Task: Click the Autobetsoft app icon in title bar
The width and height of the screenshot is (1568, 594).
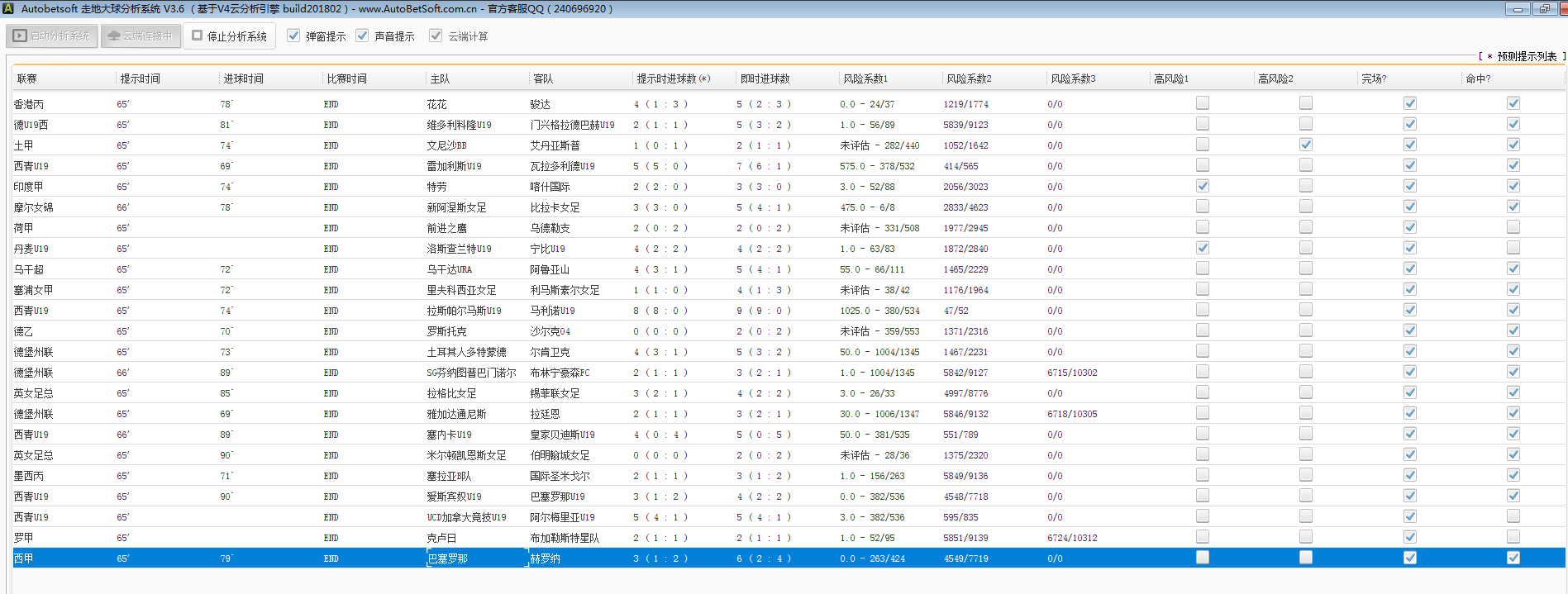Action: [x=8, y=9]
